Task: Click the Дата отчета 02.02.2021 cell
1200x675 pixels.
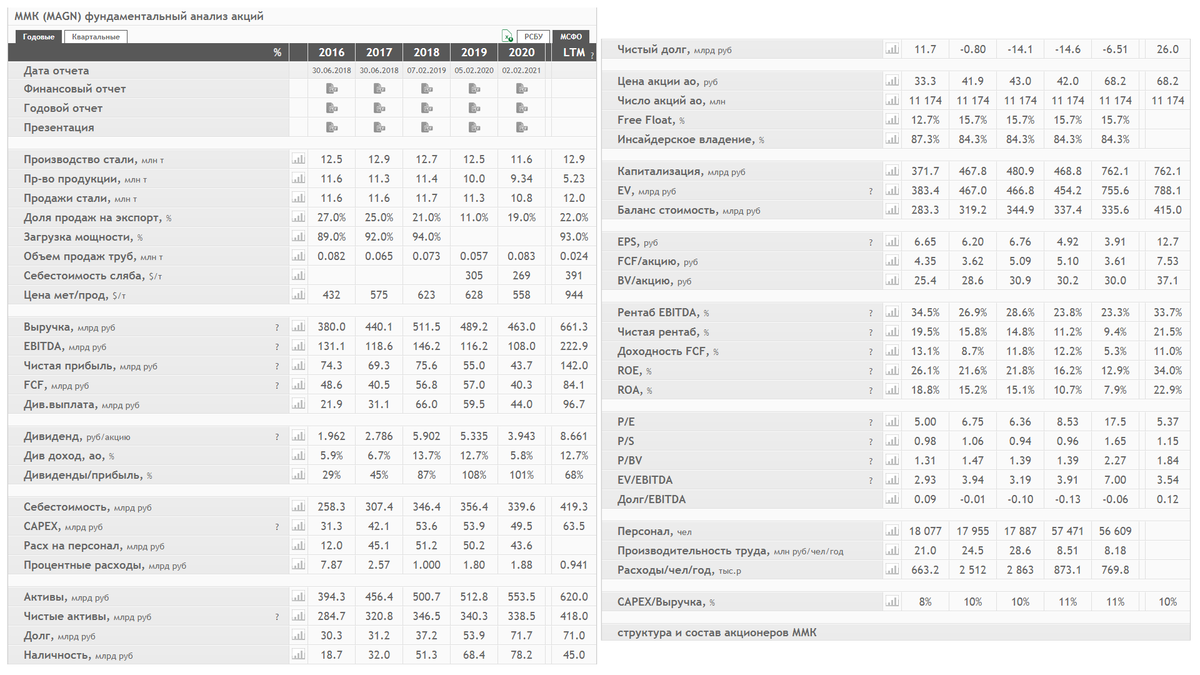Action: (x=522, y=71)
